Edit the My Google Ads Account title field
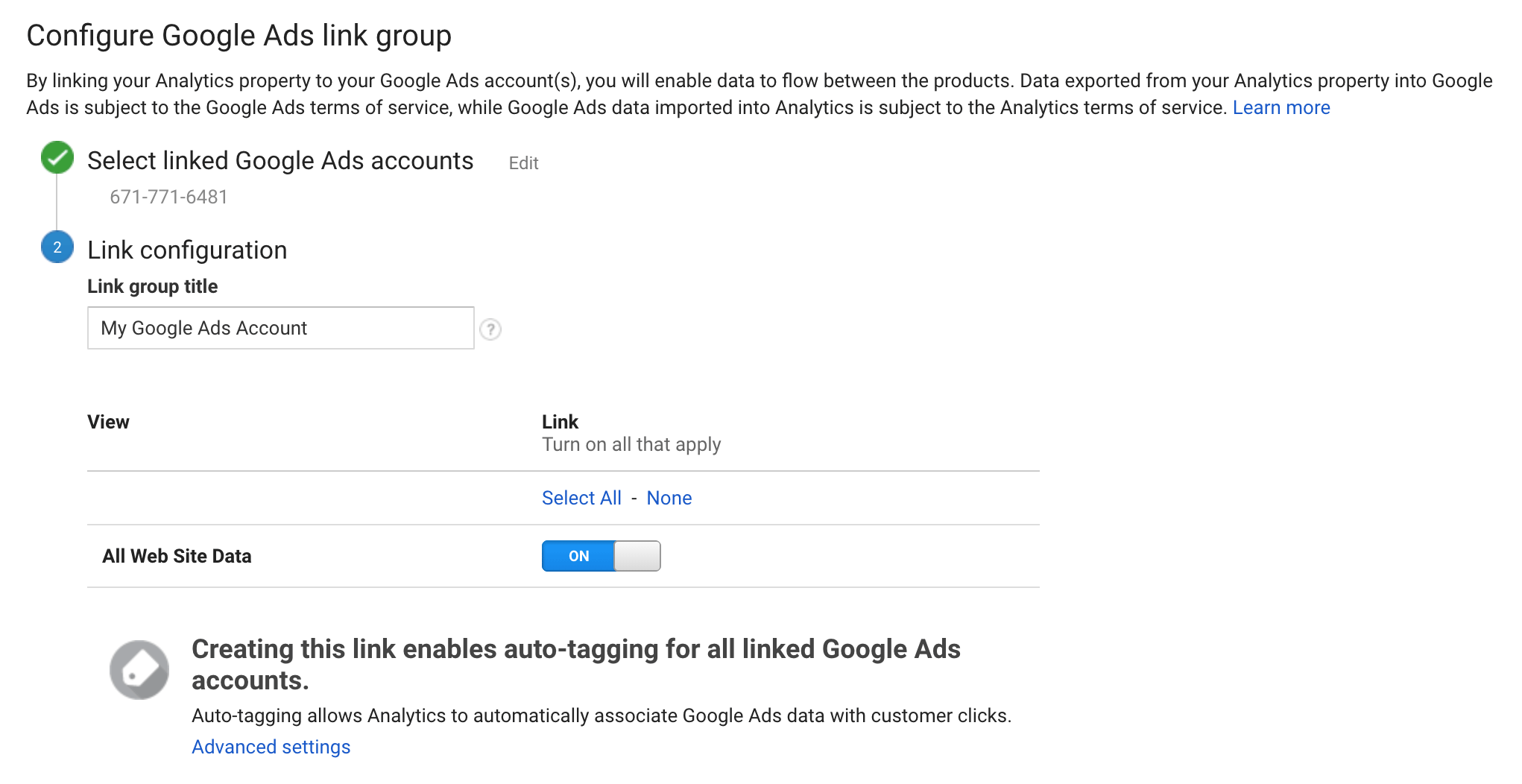The height and width of the screenshot is (784, 1522). tap(280, 328)
